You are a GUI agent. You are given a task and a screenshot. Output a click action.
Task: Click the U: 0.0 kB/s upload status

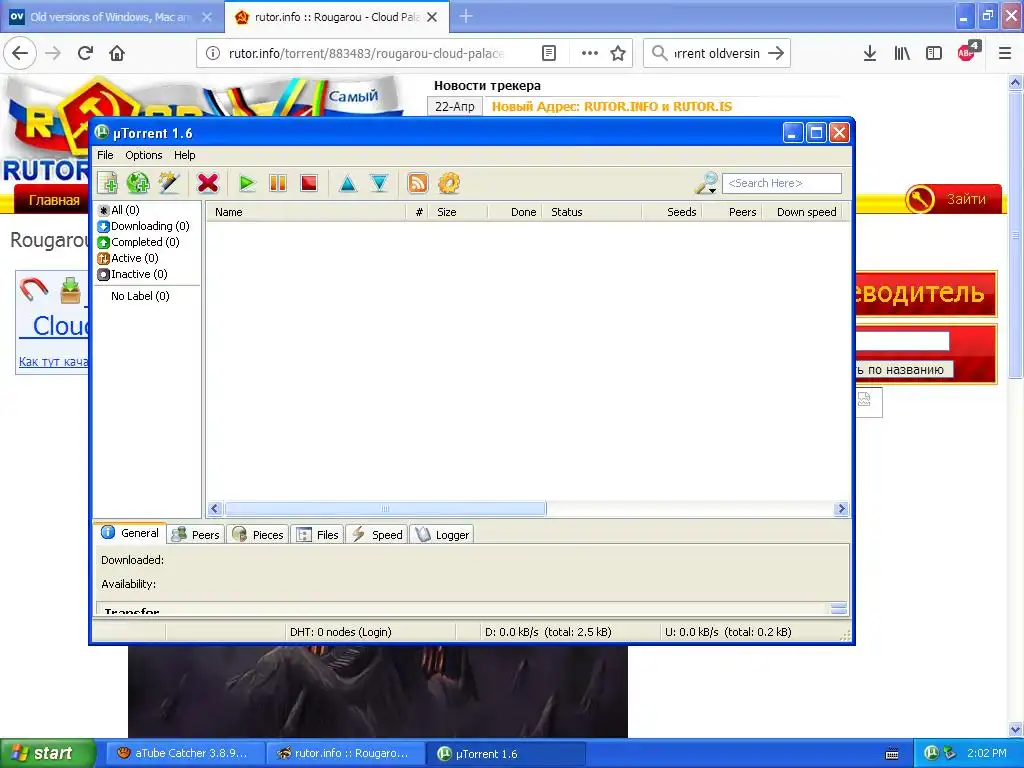pos(728,632)
